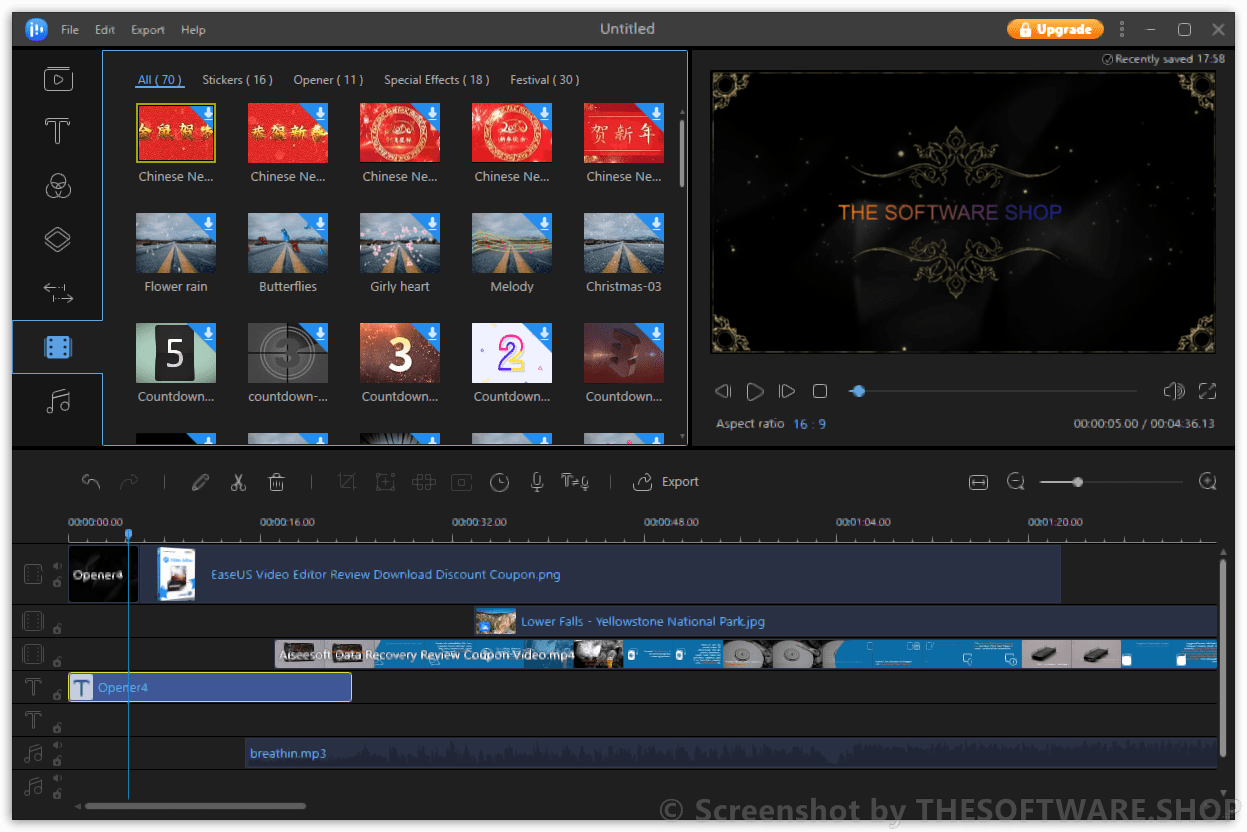
Task: Open the Export menu in menu bar
Action: point(147,29)
